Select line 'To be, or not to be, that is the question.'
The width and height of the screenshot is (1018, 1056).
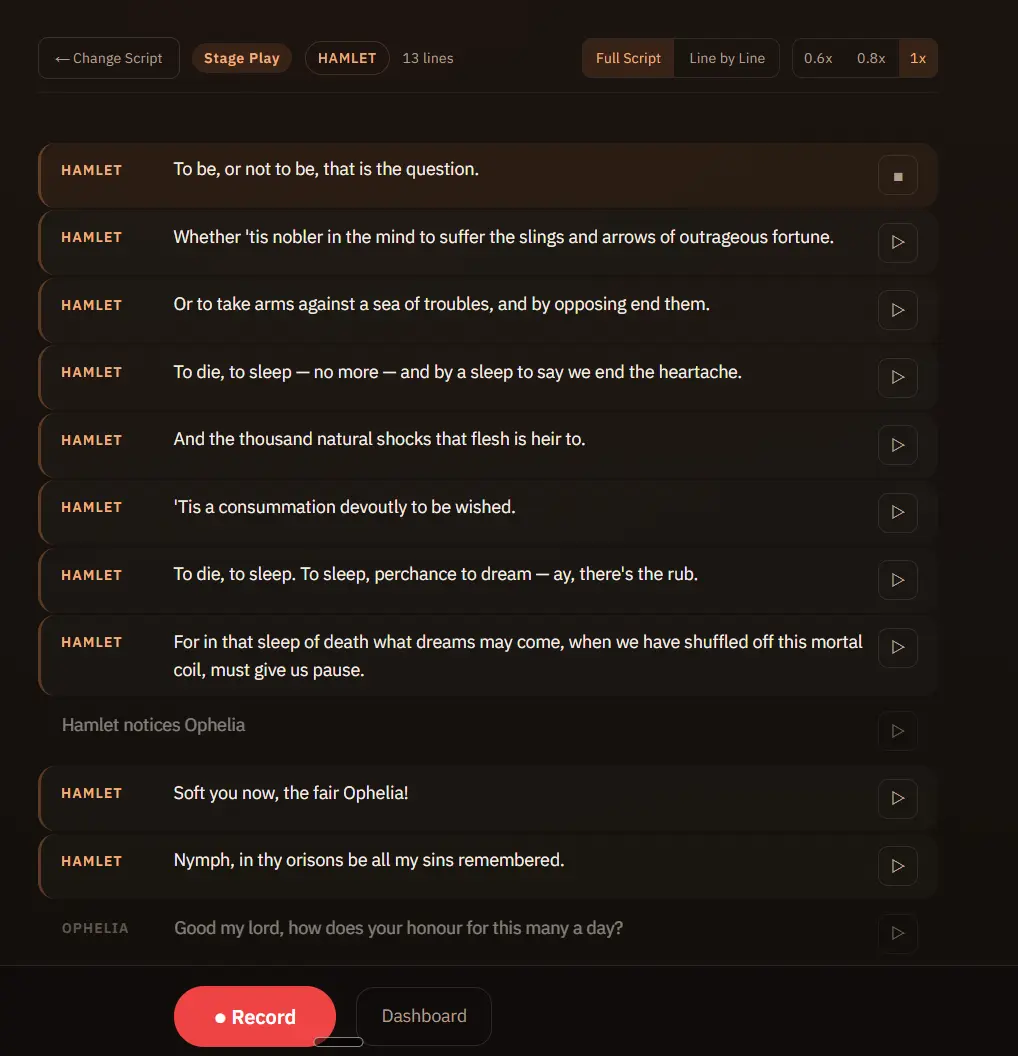[x=488, y=175]
